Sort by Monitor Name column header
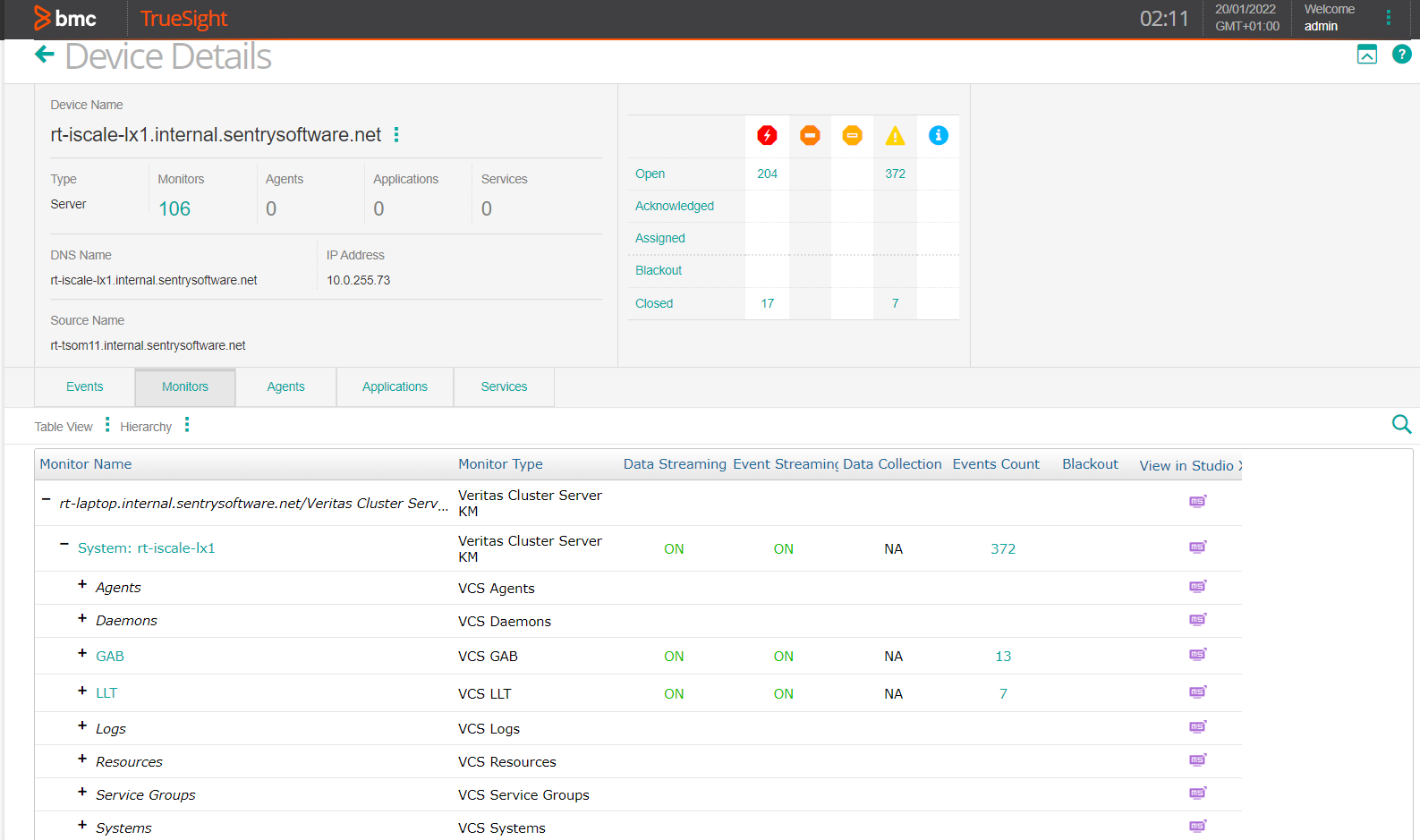Viewport: 1420px width, 840px height. (x=85, y=464)
